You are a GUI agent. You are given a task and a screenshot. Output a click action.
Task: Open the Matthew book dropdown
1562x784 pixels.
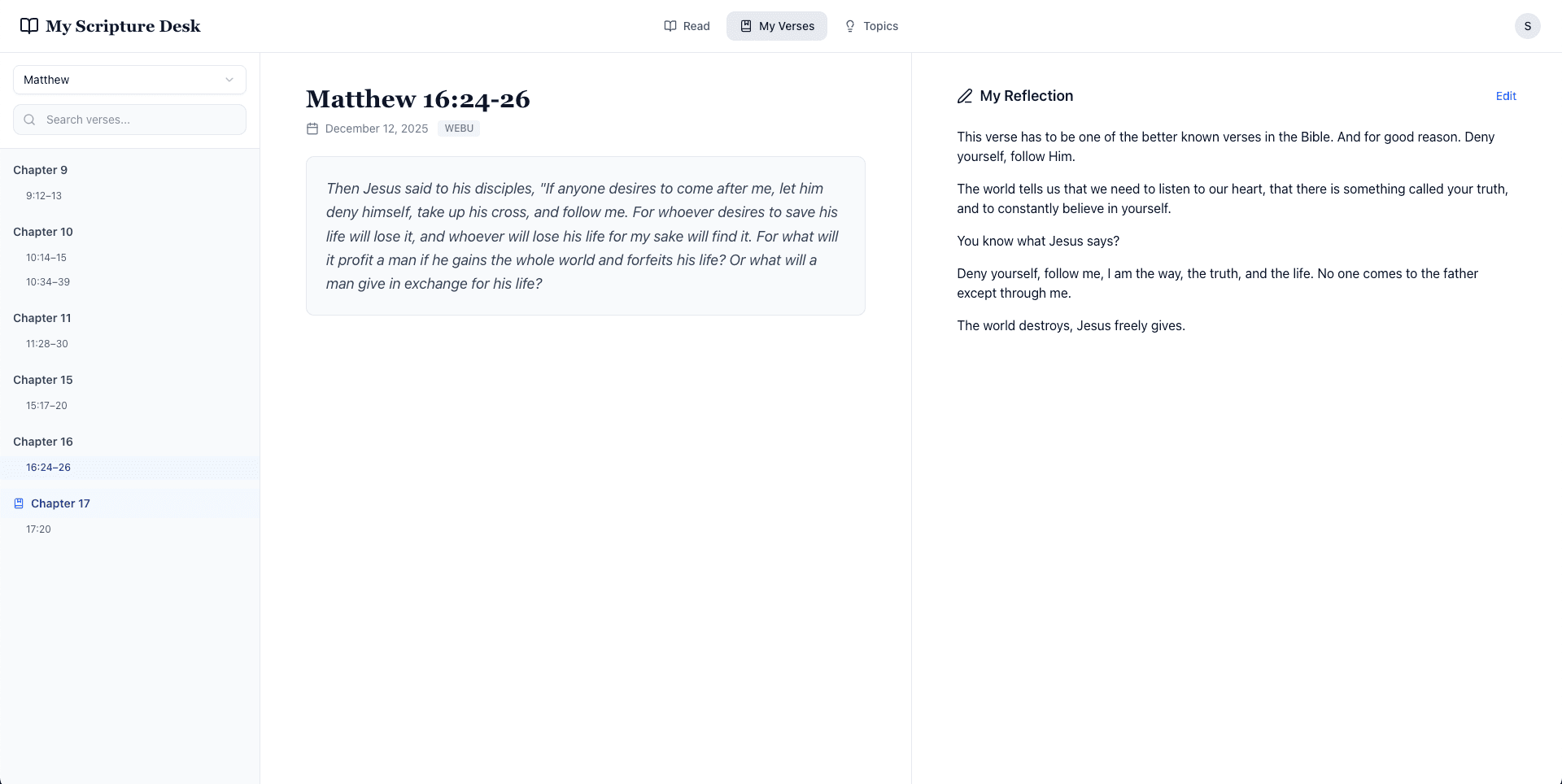129,79
